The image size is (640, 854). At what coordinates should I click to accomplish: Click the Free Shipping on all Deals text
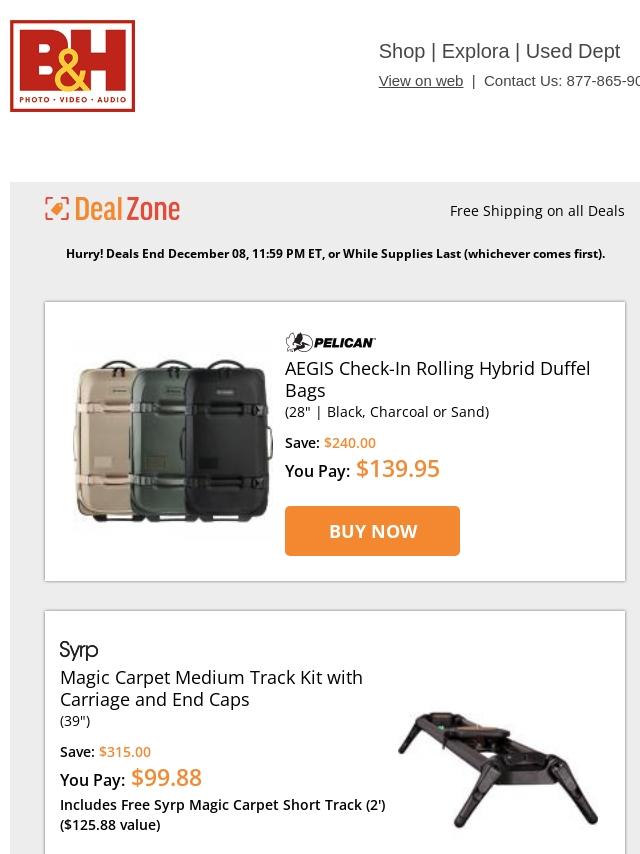click(x=537, y=211)
